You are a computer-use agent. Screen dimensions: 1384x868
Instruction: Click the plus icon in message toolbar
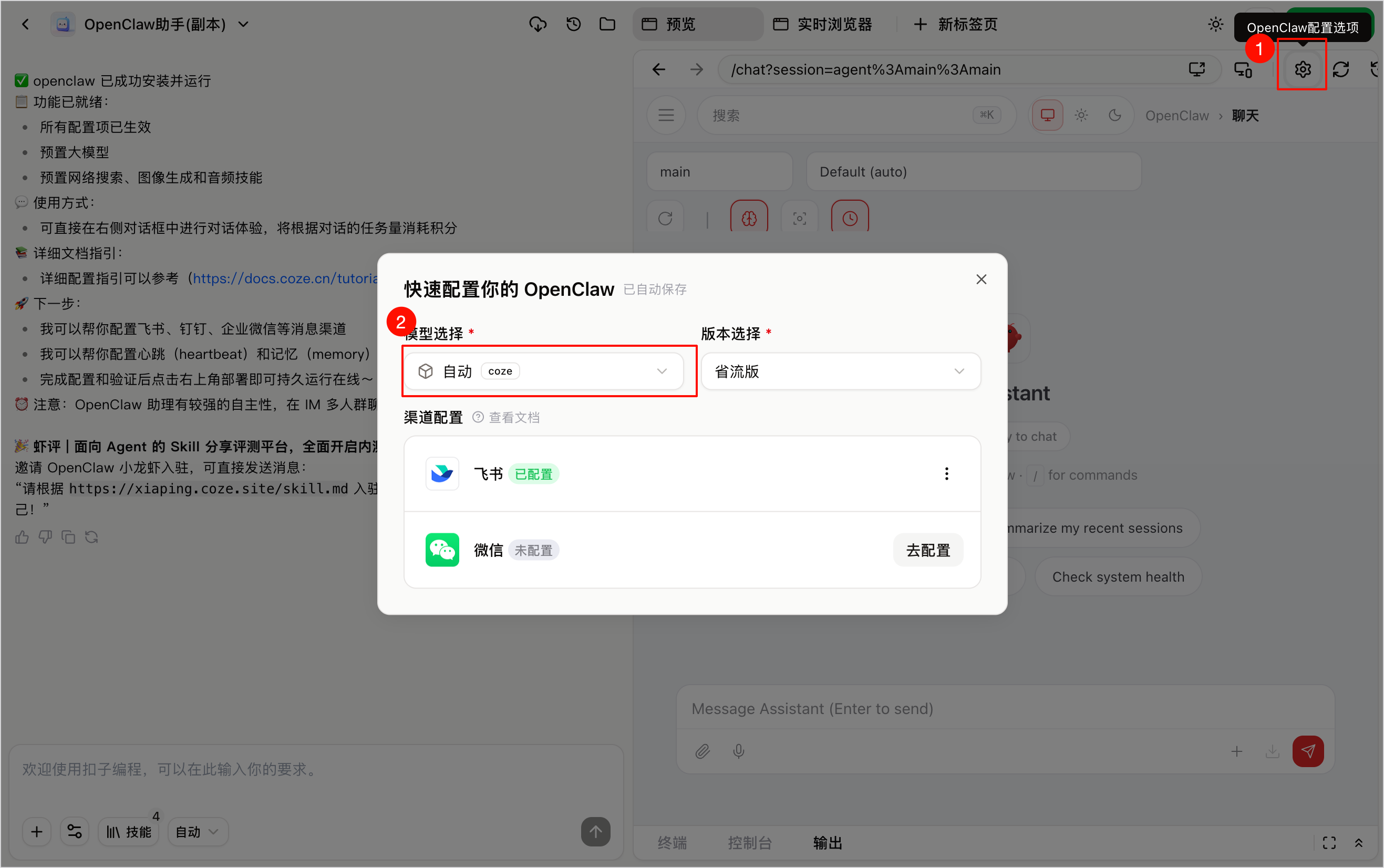coord(1236,751)
